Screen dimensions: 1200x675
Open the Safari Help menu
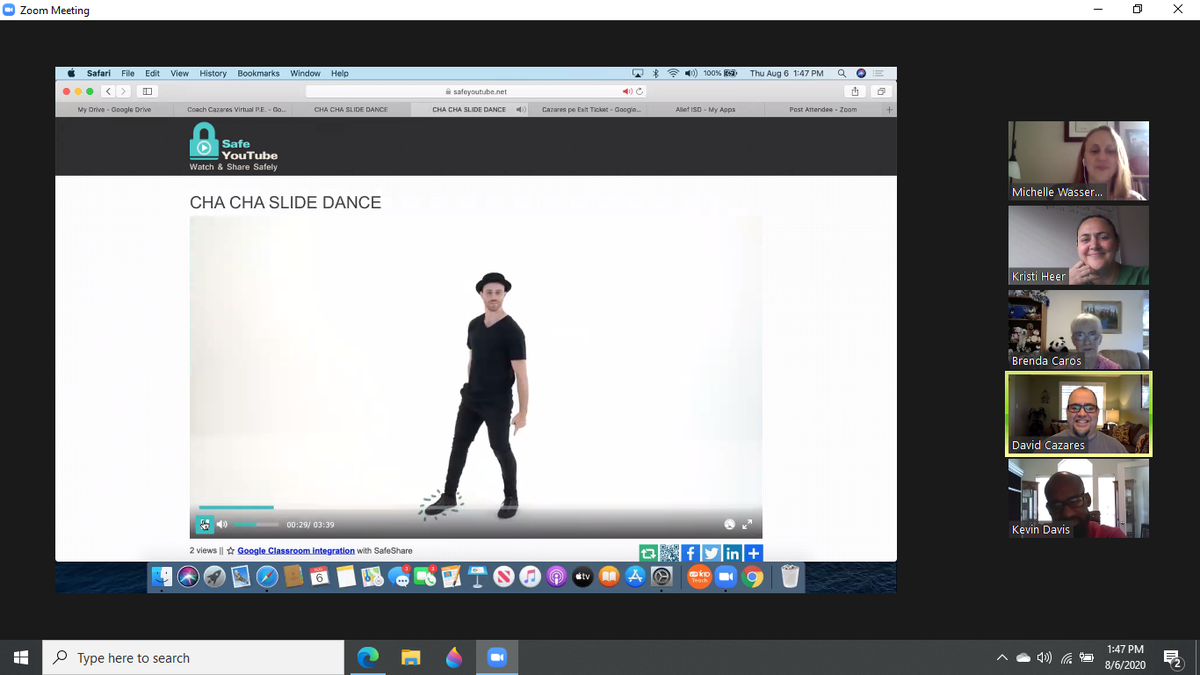(340, 73)
